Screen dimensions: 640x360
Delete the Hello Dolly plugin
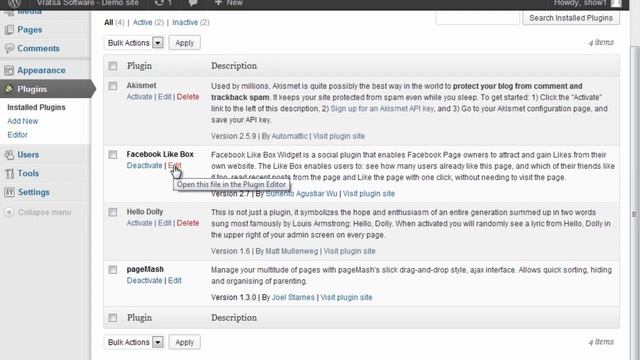[x=188, y=223]
